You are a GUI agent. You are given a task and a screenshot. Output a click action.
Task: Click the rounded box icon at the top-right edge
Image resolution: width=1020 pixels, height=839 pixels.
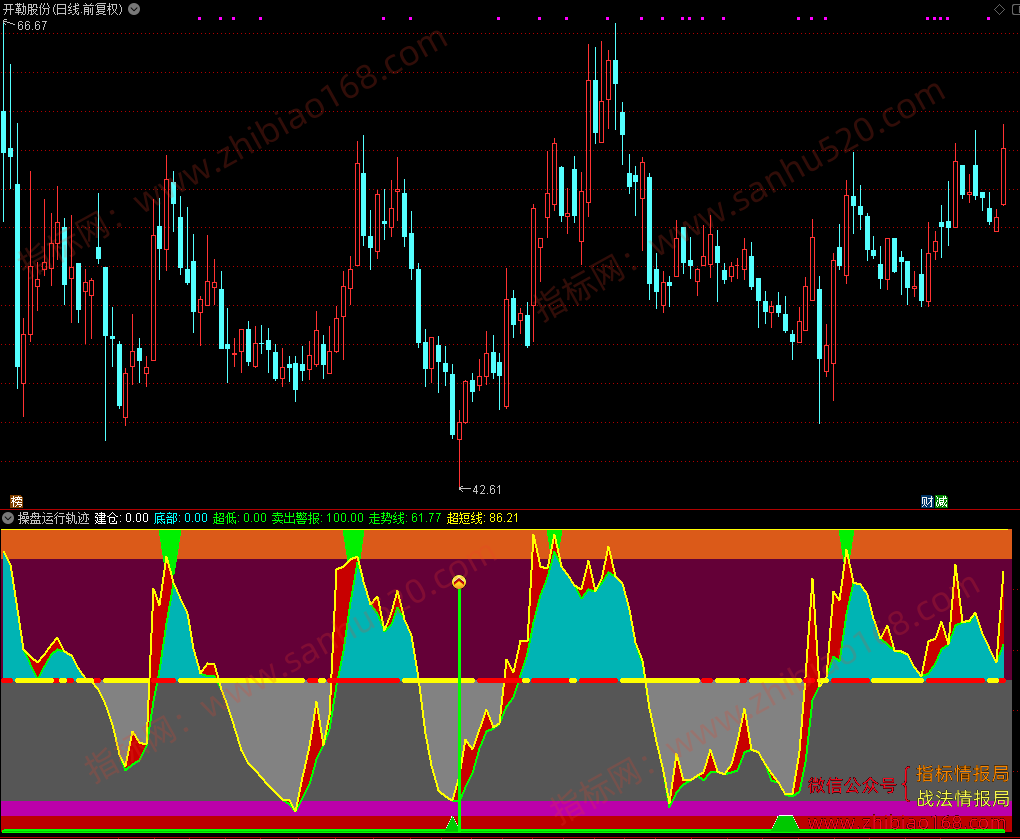(1017, 9)
